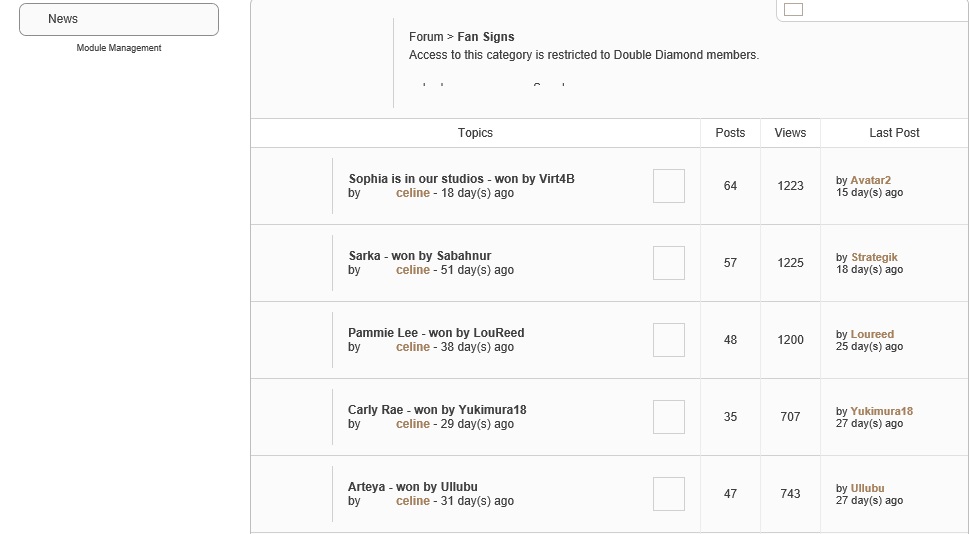Sort by the Views column header

[790, 132]
